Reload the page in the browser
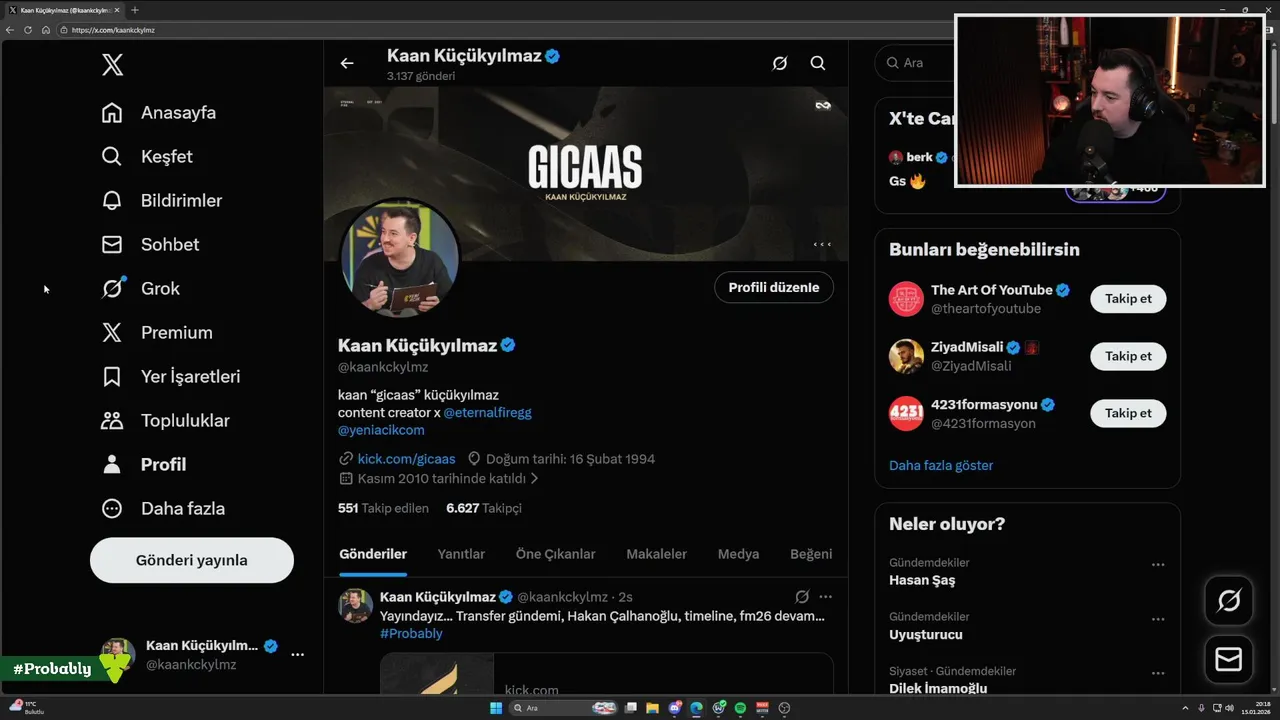Image resolution: width=1280 pixels, height=720 pixels. coord(28,30)
